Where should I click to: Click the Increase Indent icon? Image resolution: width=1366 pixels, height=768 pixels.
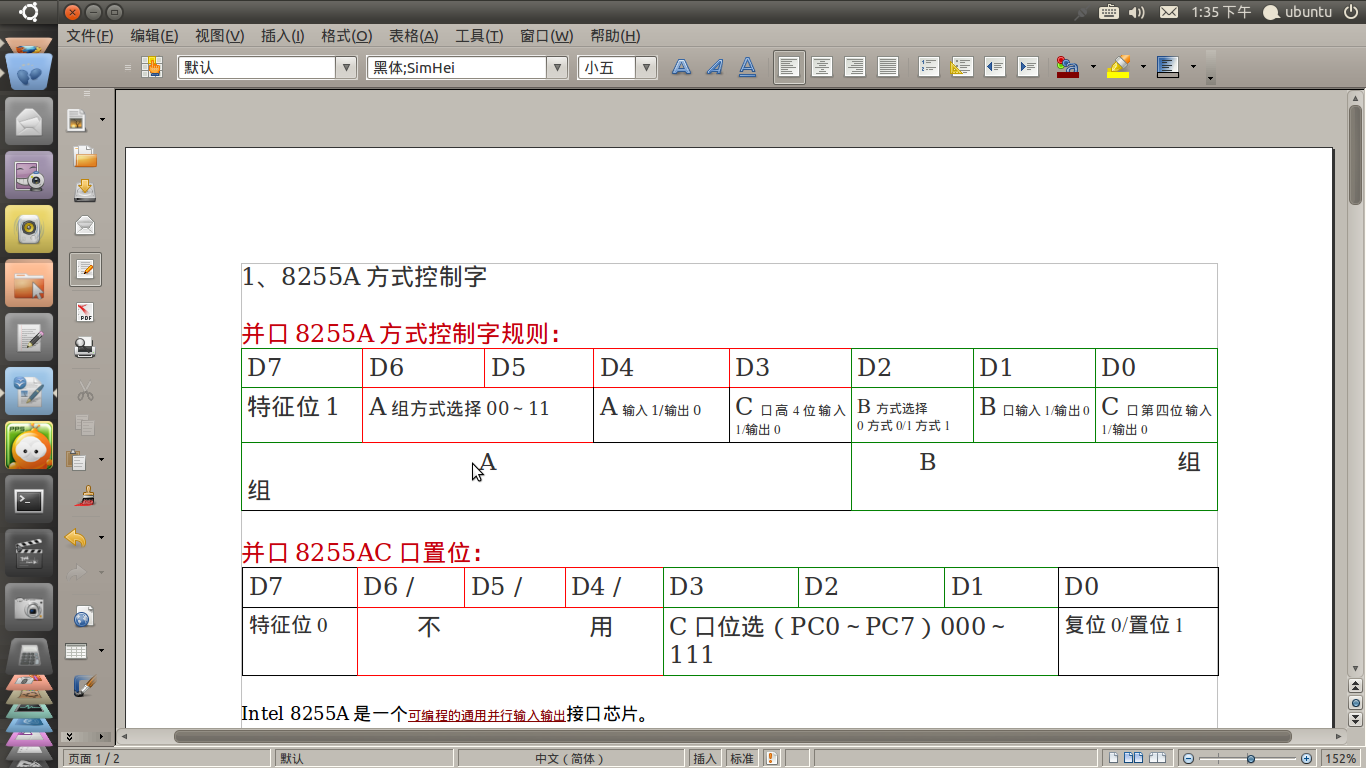point(1028,68)
